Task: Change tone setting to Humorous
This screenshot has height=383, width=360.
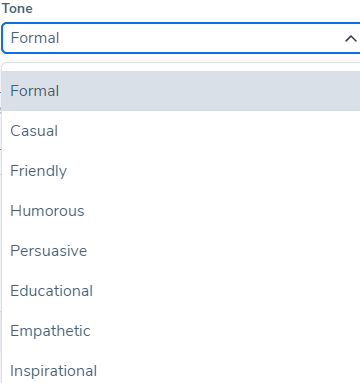Action: (181, 211)
